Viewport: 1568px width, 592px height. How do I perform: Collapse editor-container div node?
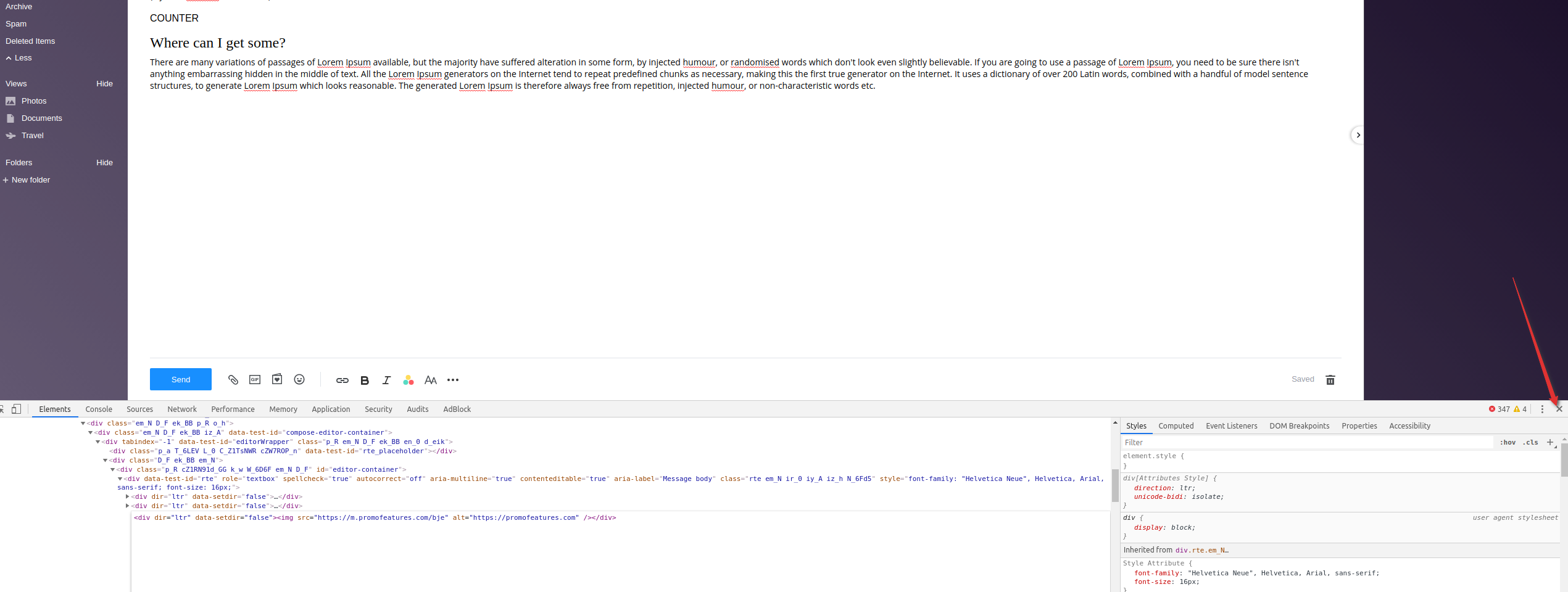coord(112,470)
